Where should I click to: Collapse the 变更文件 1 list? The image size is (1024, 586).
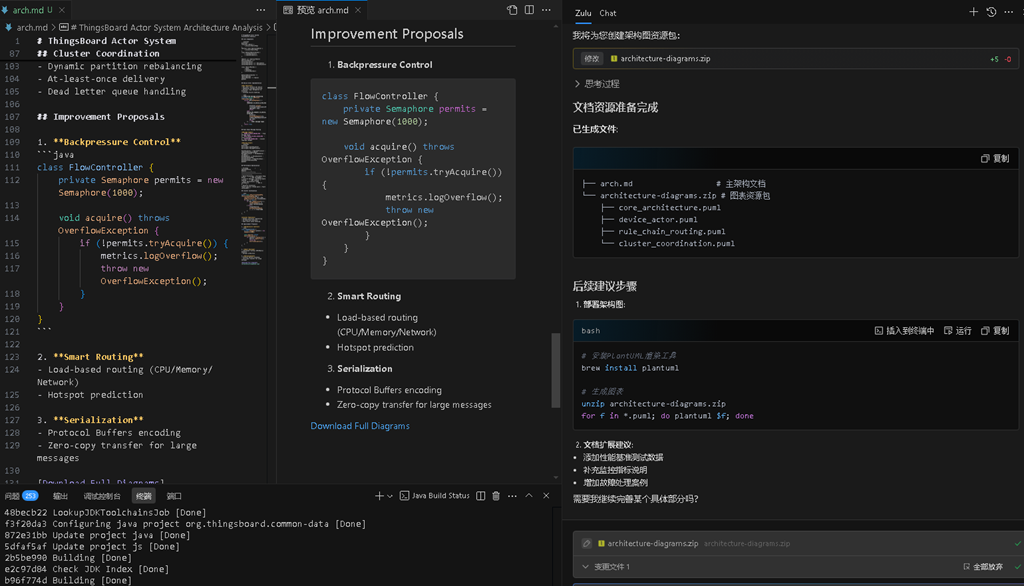tap(606, 566)
